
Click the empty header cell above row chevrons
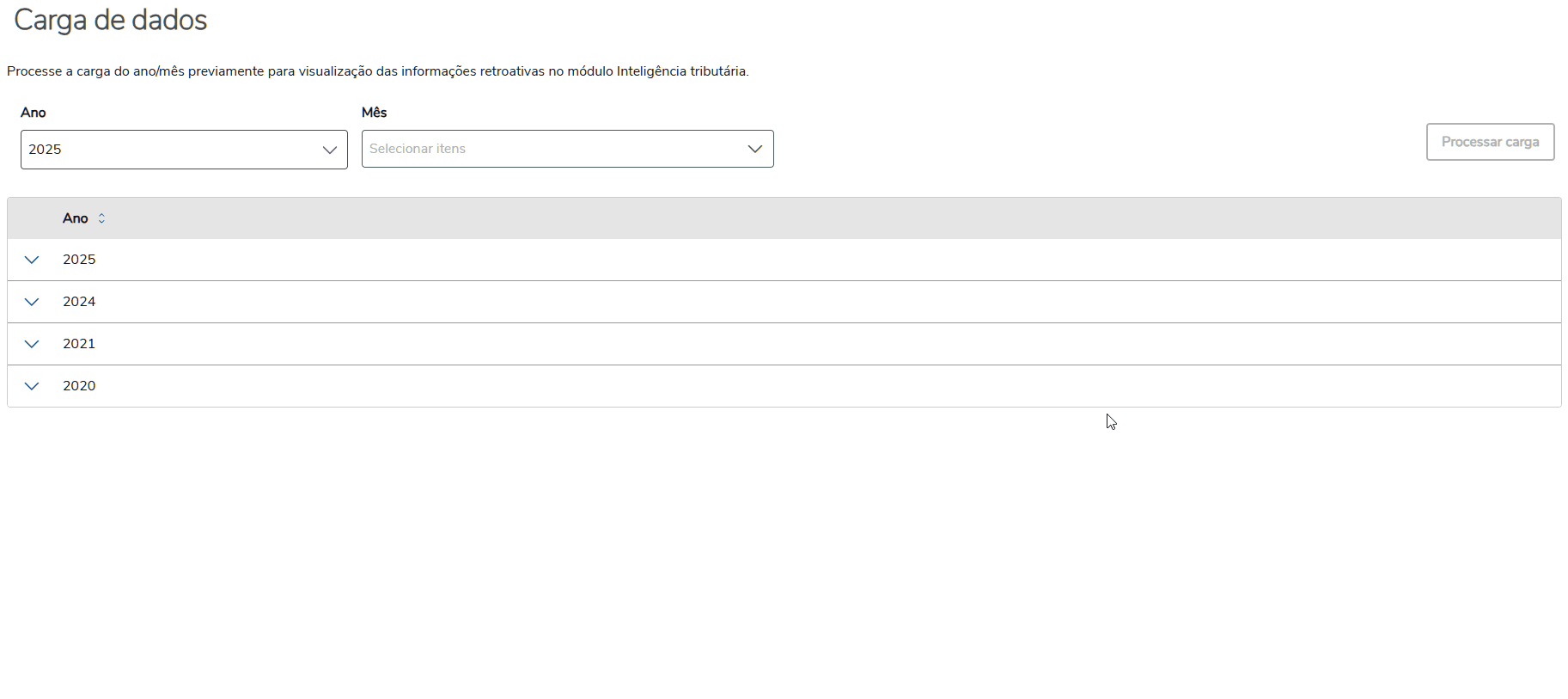point(32,218)
